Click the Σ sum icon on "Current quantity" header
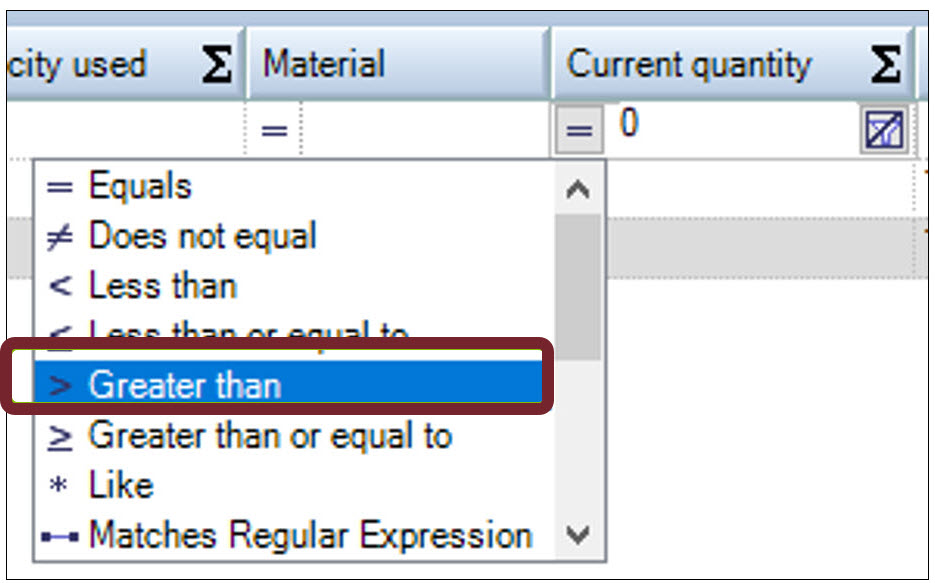 point(884,63)
